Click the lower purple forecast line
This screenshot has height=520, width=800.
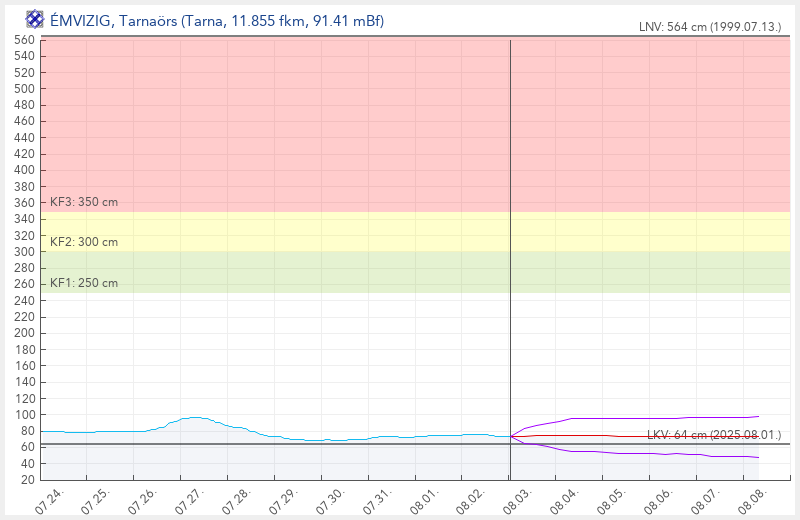coord(635,453)
